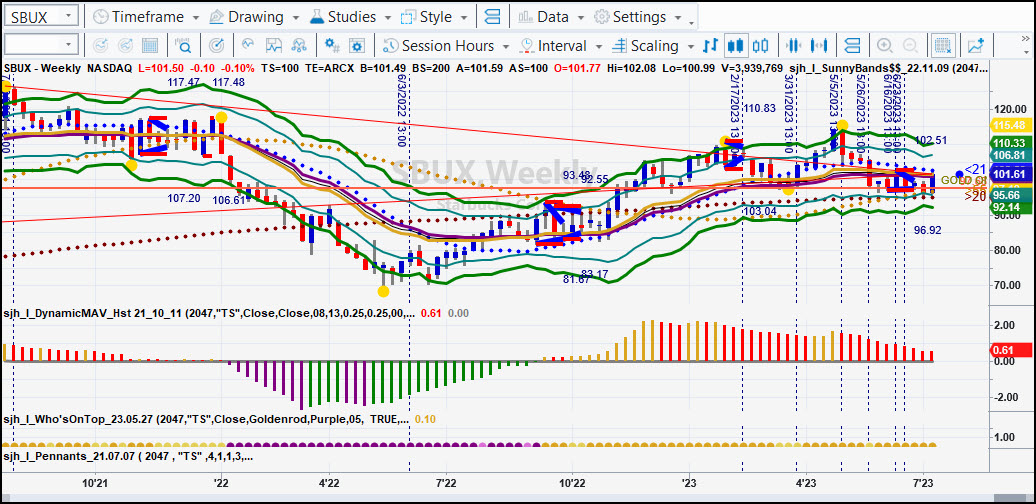This screenshot has height=504, width=1036.
Task: Click the chart search magnifier icon
Action: pos(183,46)
